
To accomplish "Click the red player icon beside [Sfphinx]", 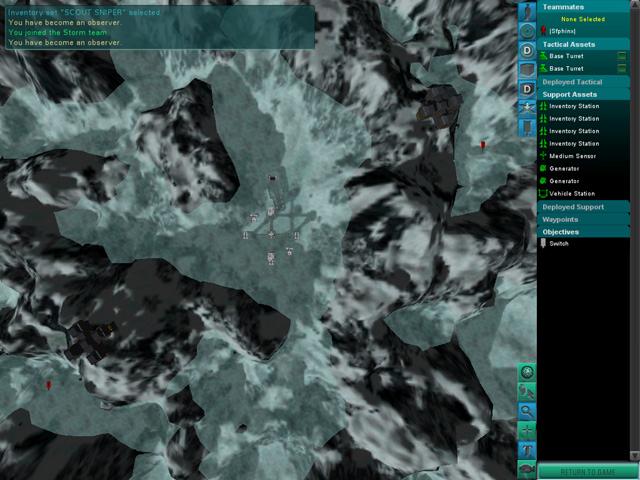I will coord(543,31).
